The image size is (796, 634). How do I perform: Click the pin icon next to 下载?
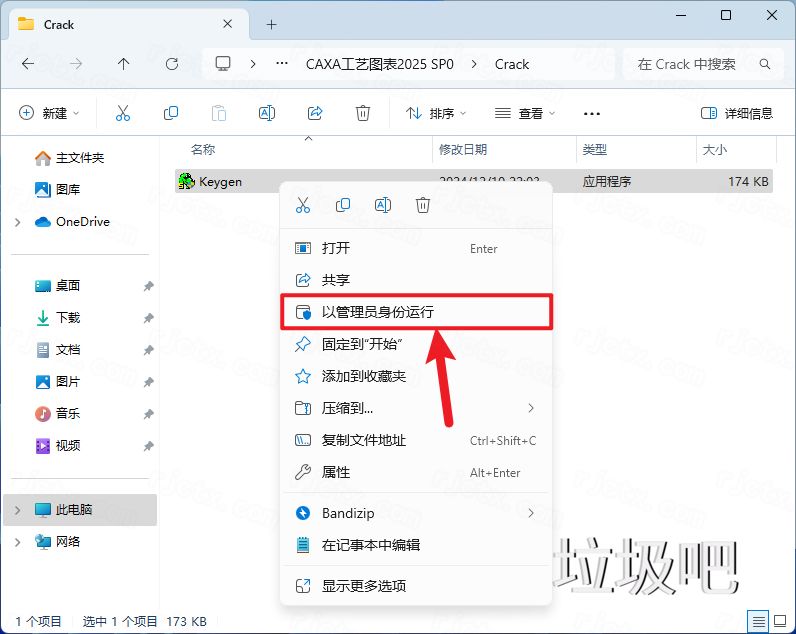(x=148, y=318)
